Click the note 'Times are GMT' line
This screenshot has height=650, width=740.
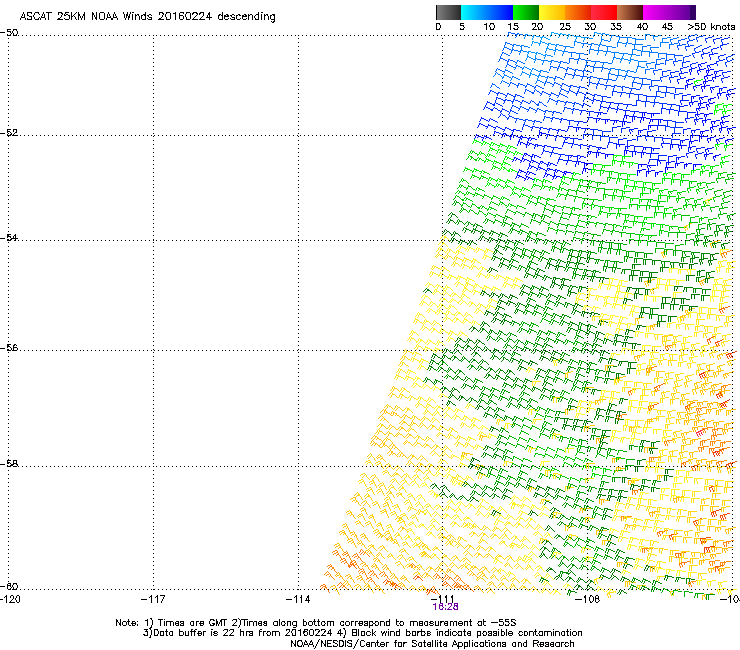pyautogui.click(x=316, y=623)
